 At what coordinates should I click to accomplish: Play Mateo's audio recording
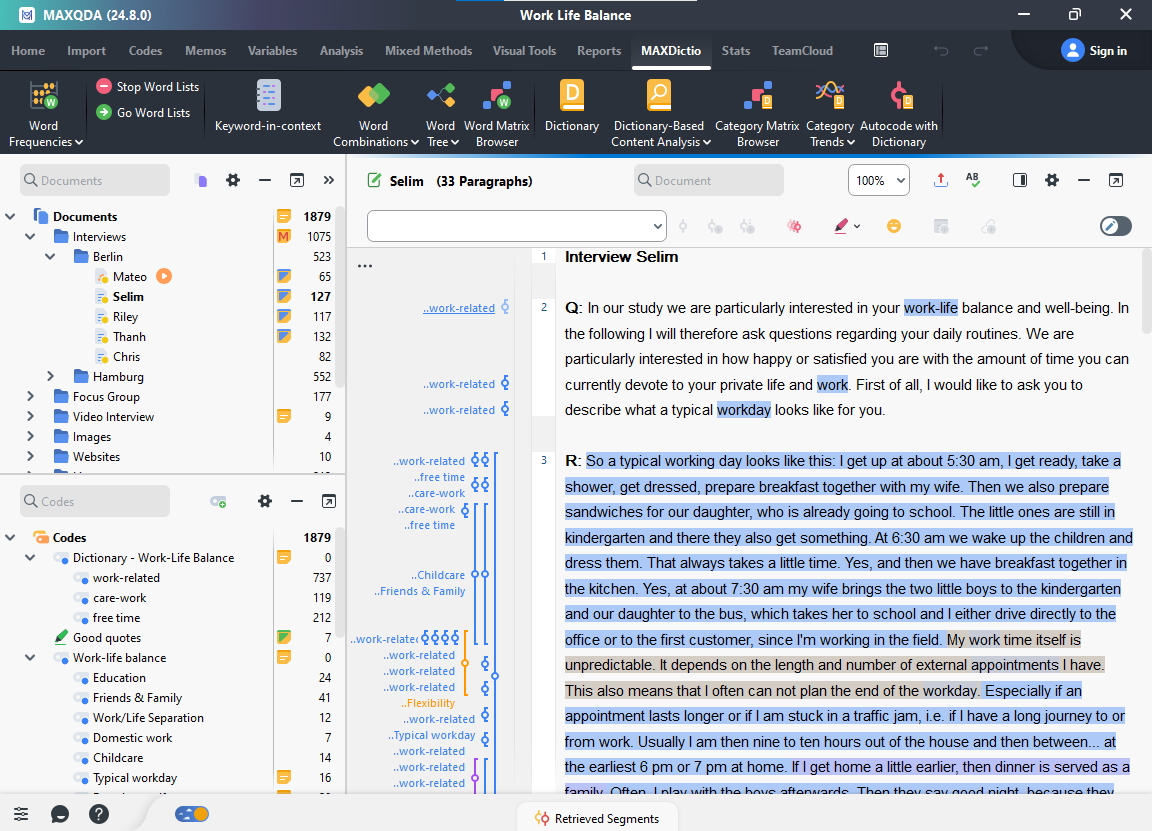[x=164, y=276]
